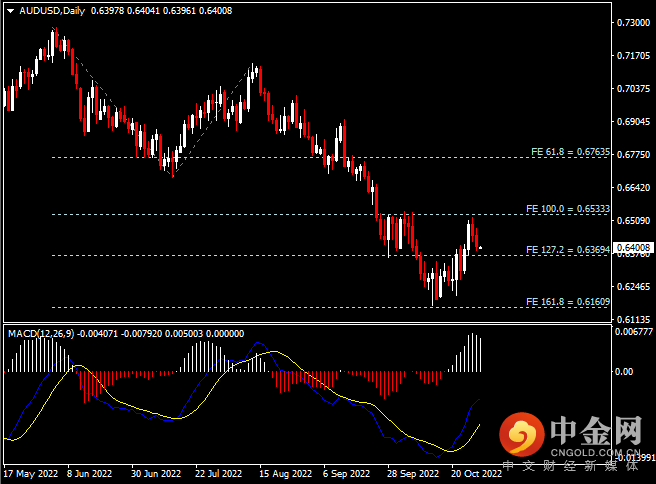
Task: Click the 0.62465 price scale value
Action: coord(633,287)
